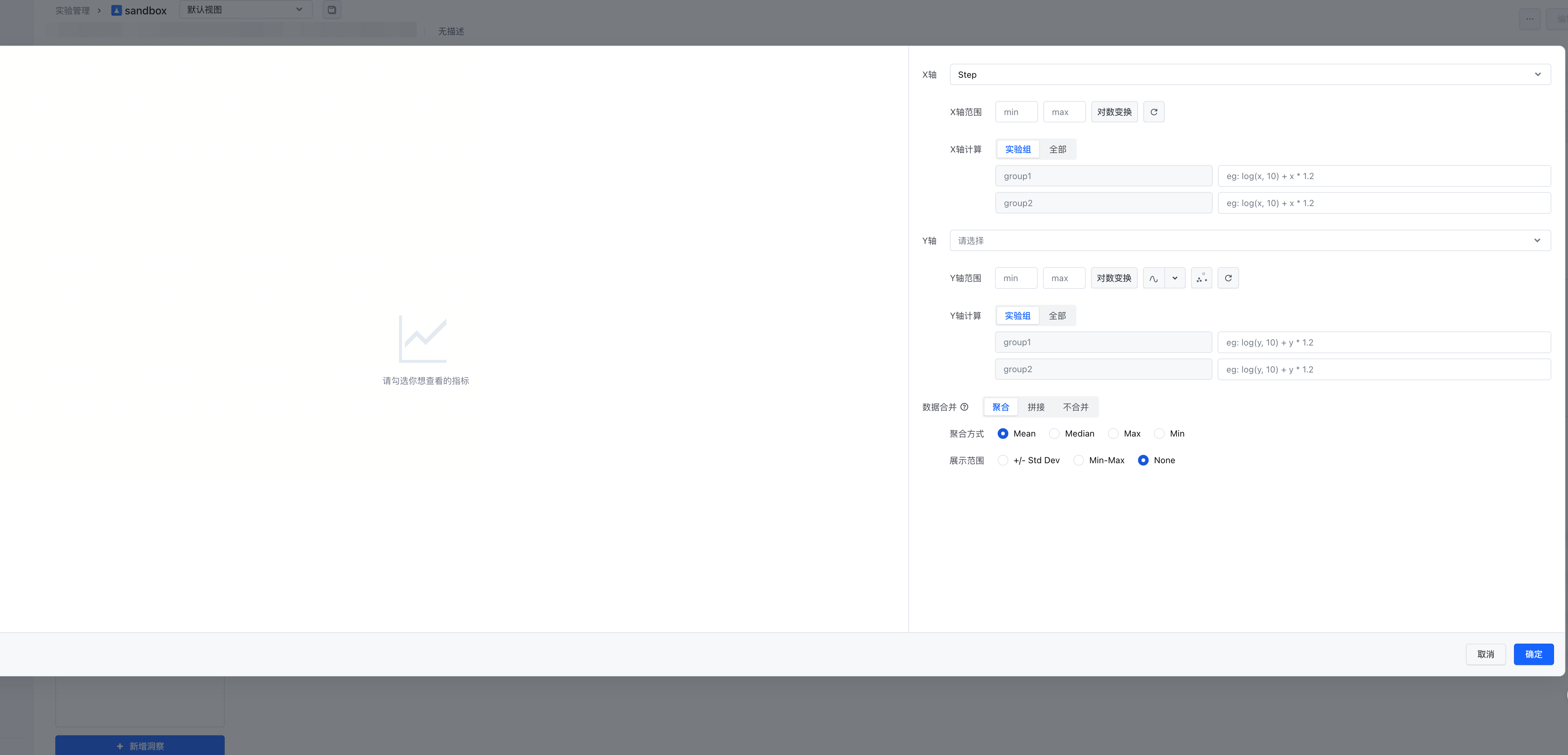Switch X轴计算 to 全部 tab
1568x755 pixels.
(x=1057, y=149)
